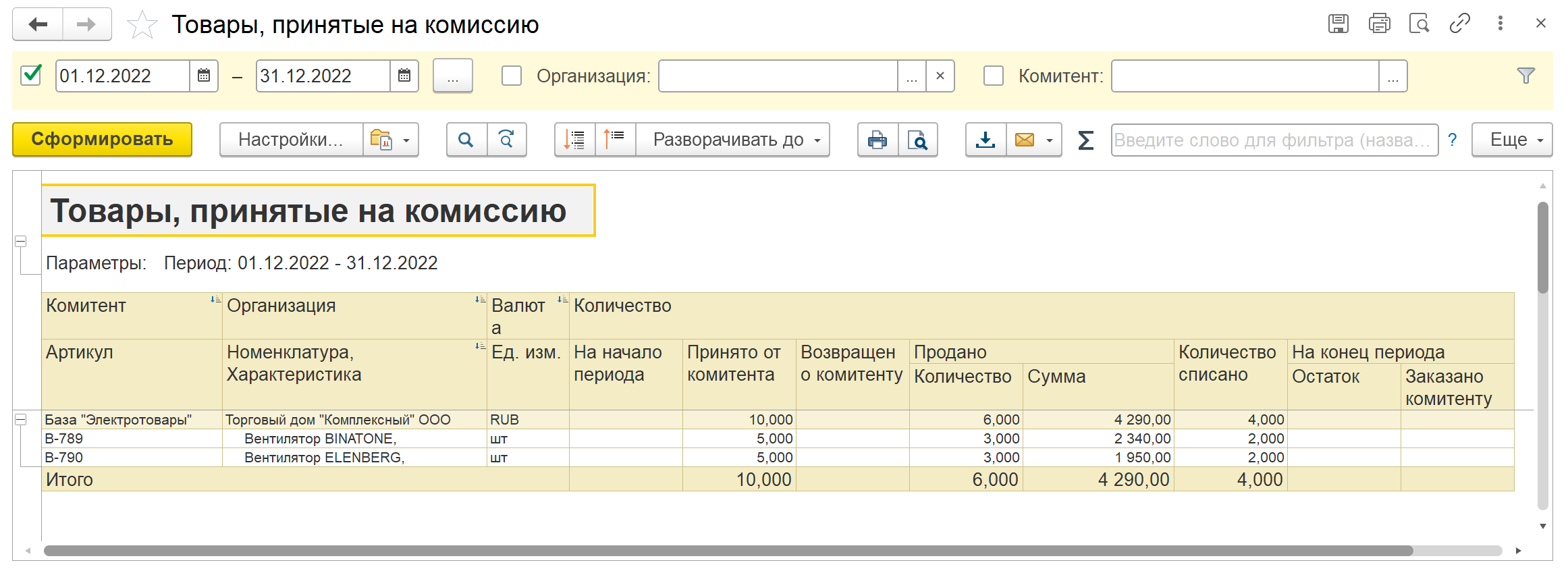Open the send by email dropdown arrow

(x=1049, y=140)
